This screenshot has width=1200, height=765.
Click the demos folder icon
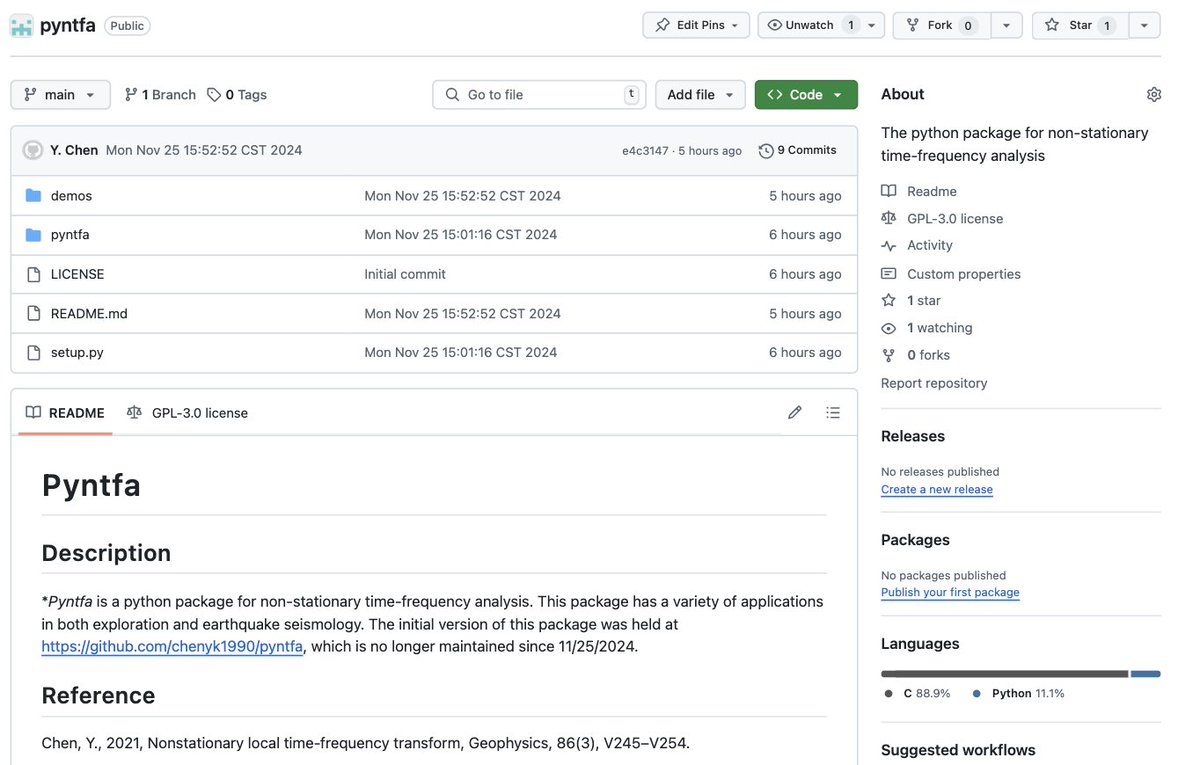[33, 195]
